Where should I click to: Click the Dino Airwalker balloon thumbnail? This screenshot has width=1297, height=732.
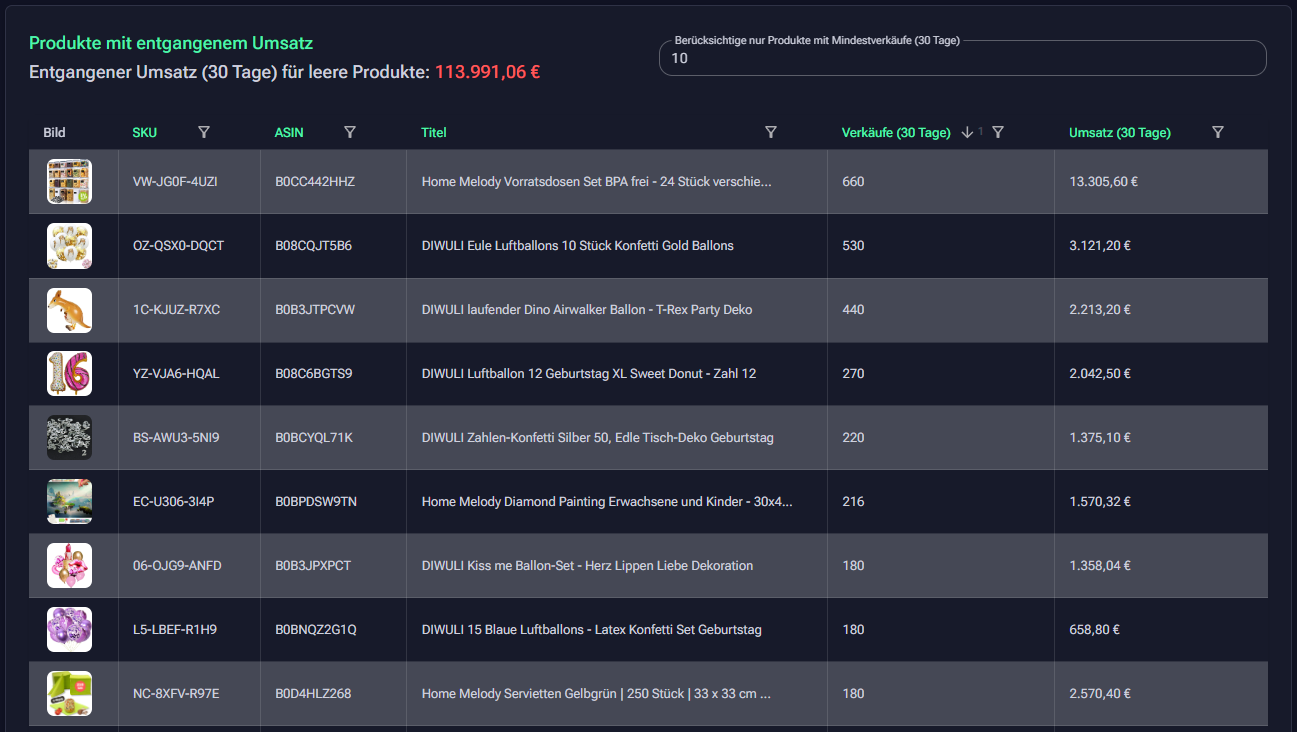click(x=69, y=310)
